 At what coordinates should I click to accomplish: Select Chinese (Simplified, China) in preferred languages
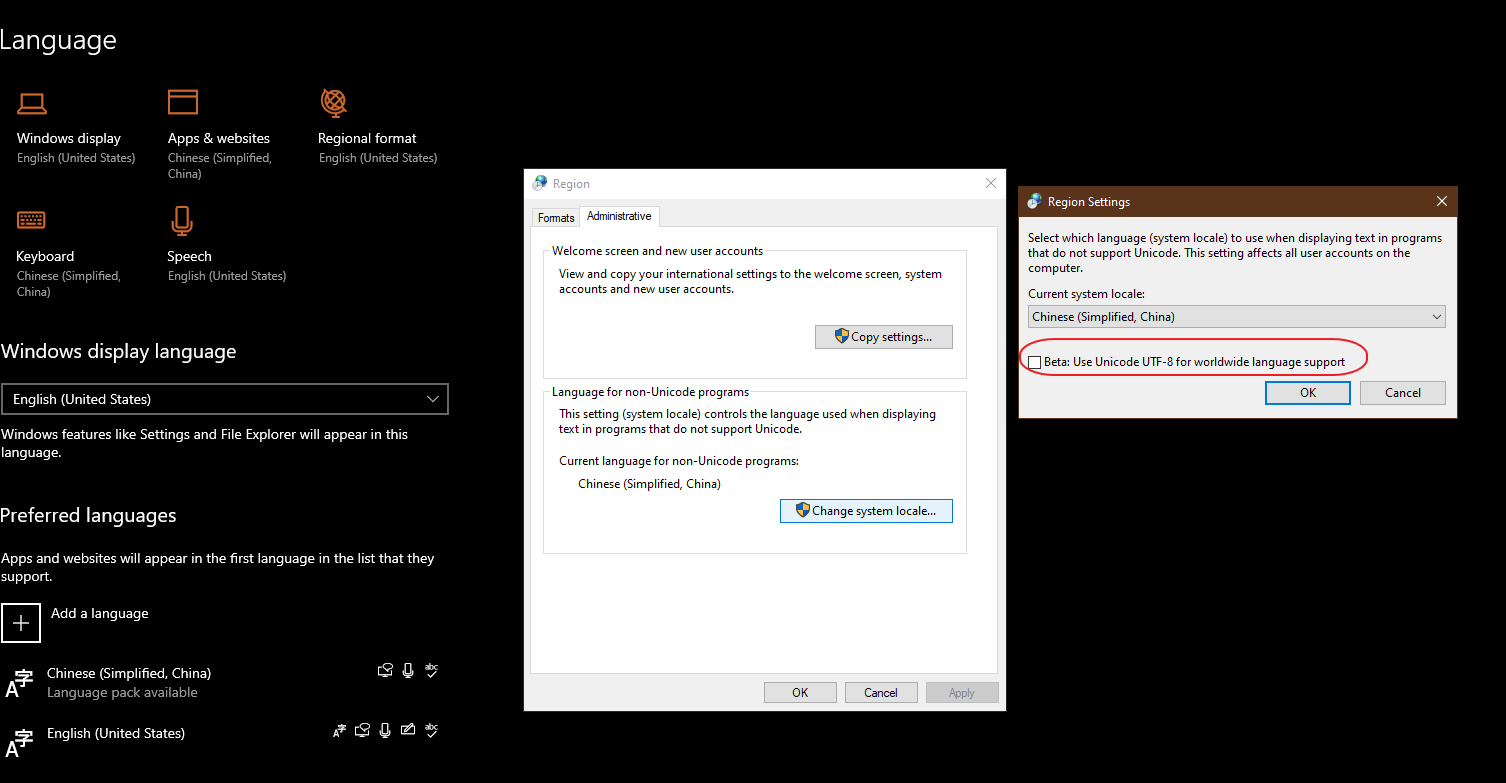tap(129, 673)
